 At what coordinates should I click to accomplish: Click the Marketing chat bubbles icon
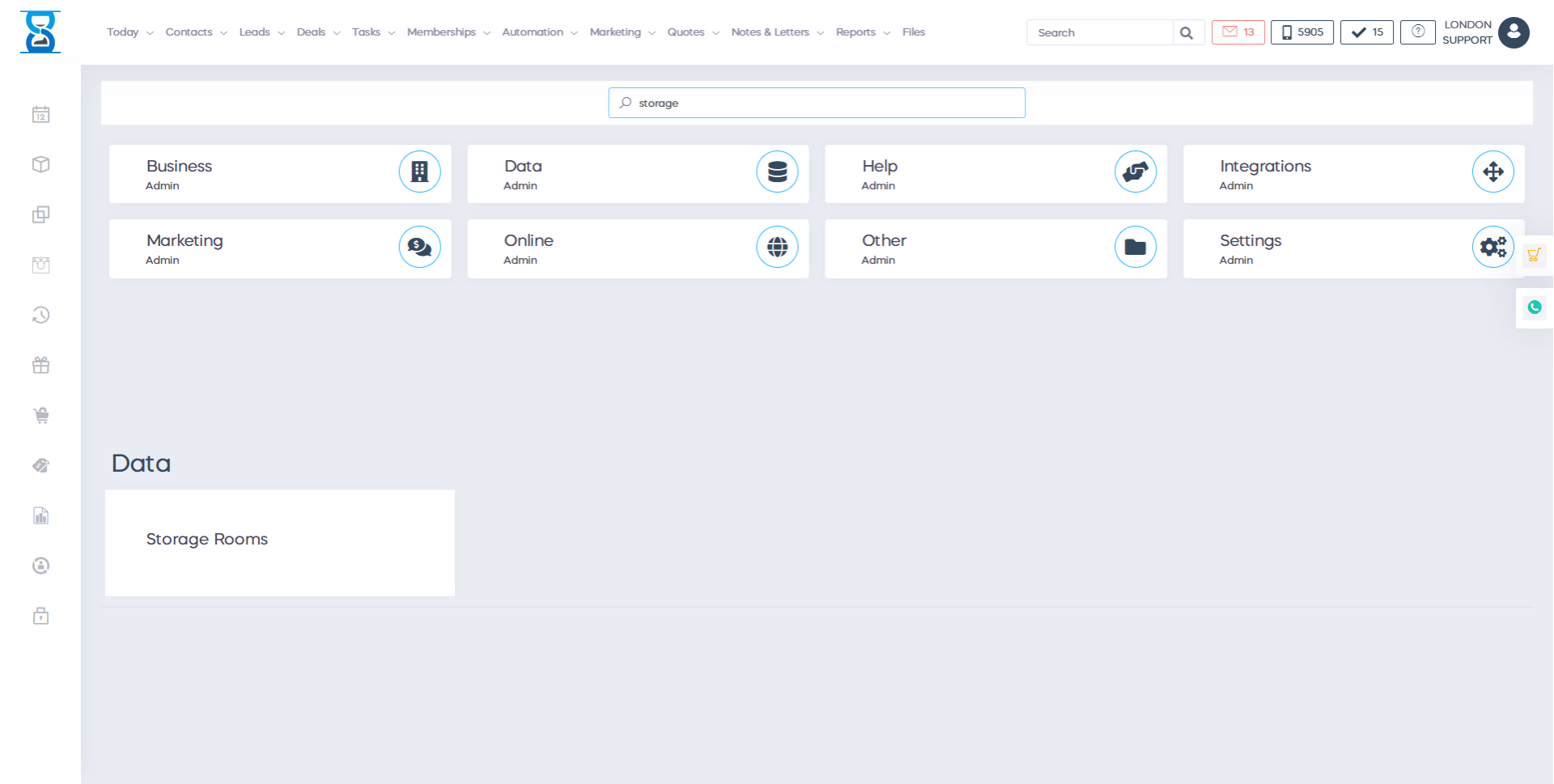(419, 247)
